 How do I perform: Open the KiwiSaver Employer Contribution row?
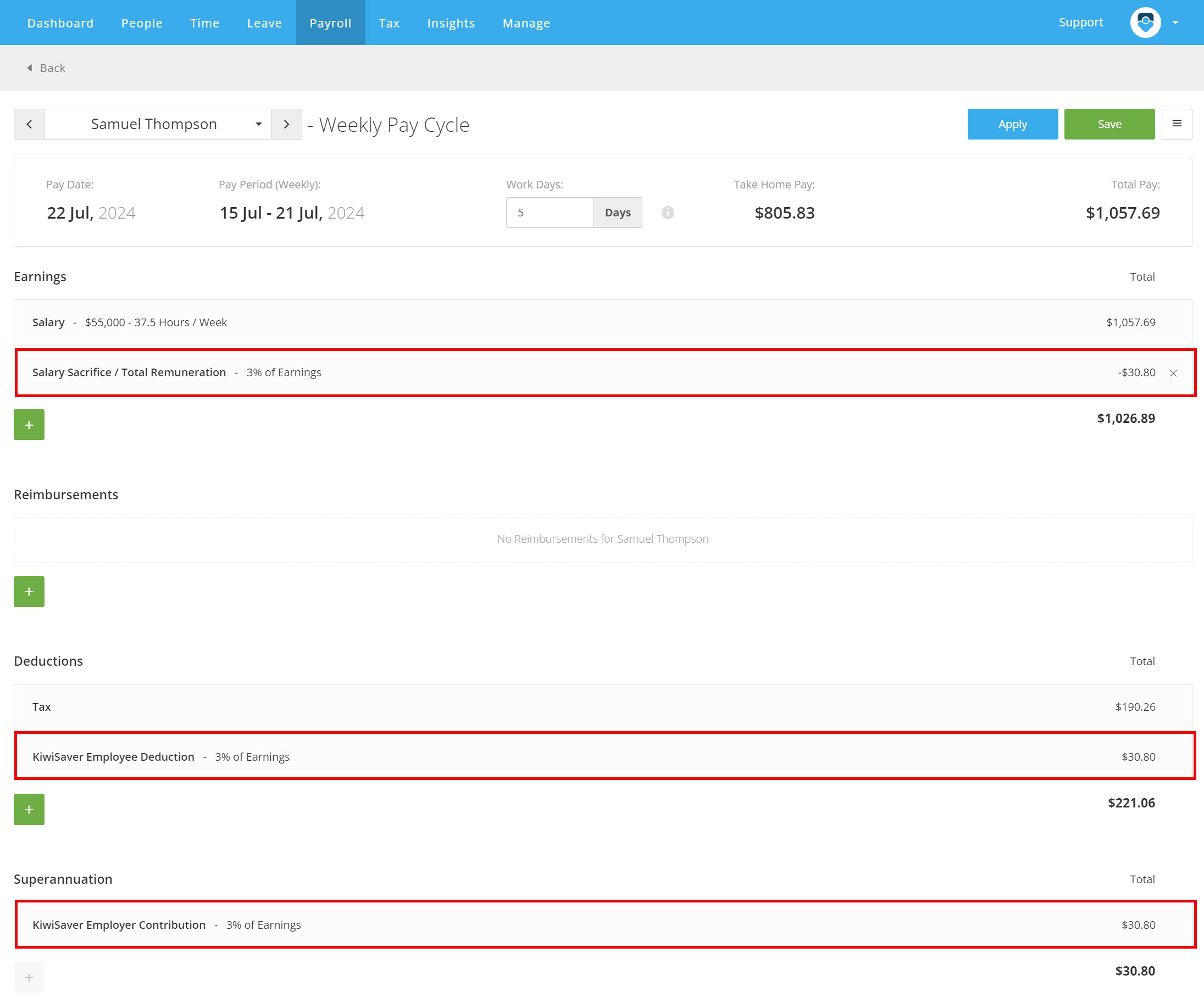603,924
